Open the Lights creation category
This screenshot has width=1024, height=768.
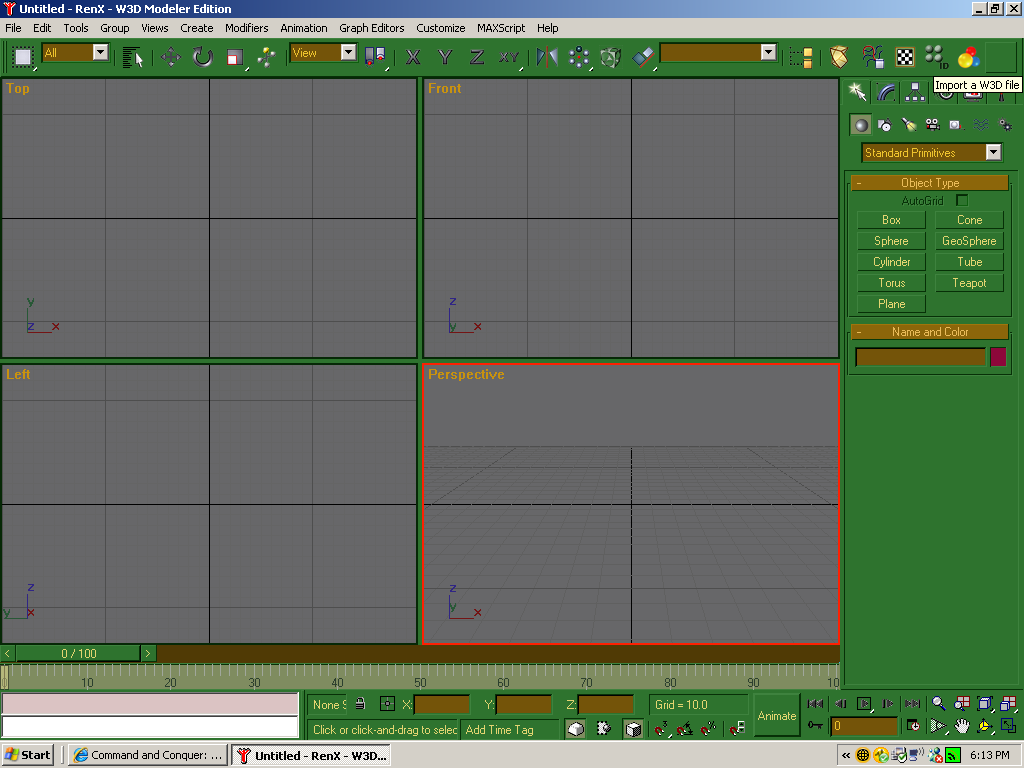(908, 125)
